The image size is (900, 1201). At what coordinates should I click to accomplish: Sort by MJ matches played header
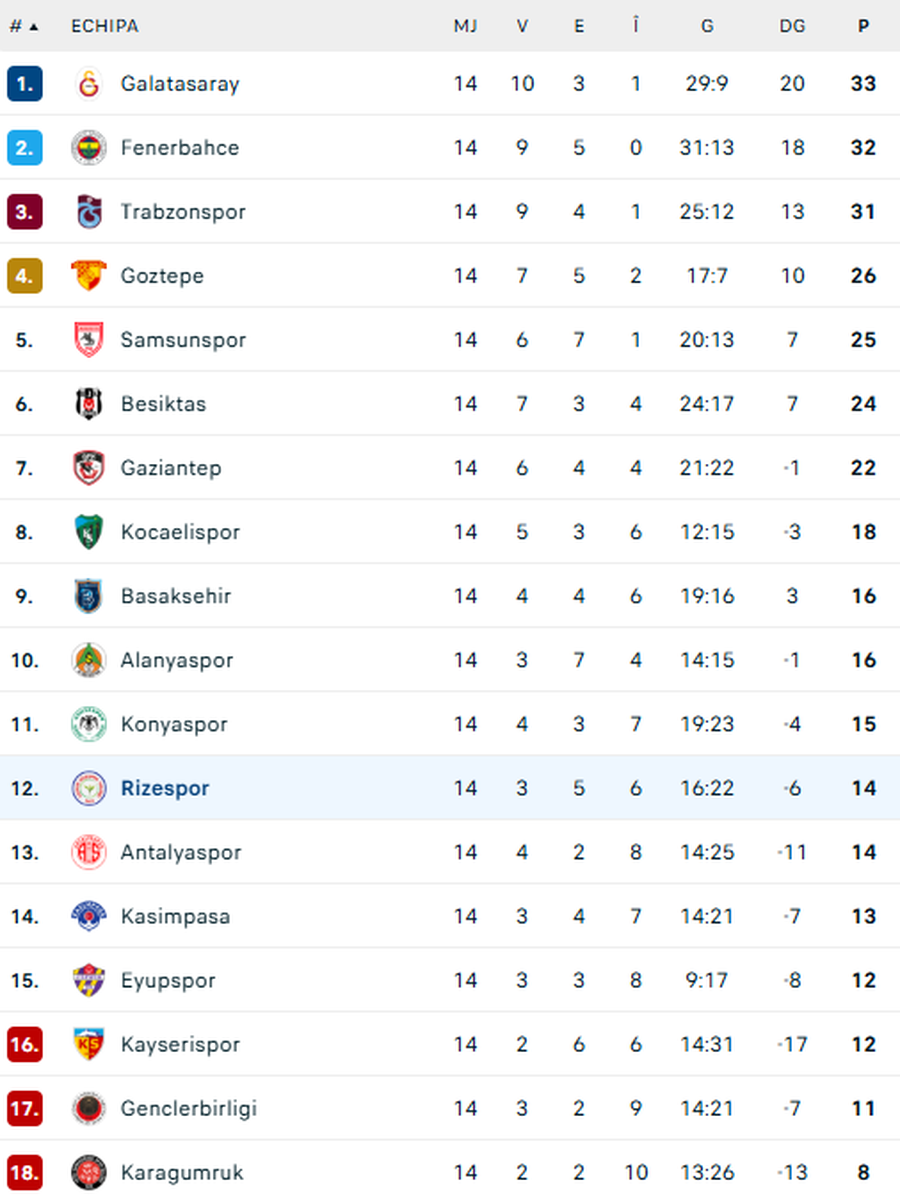pos(465,26)
